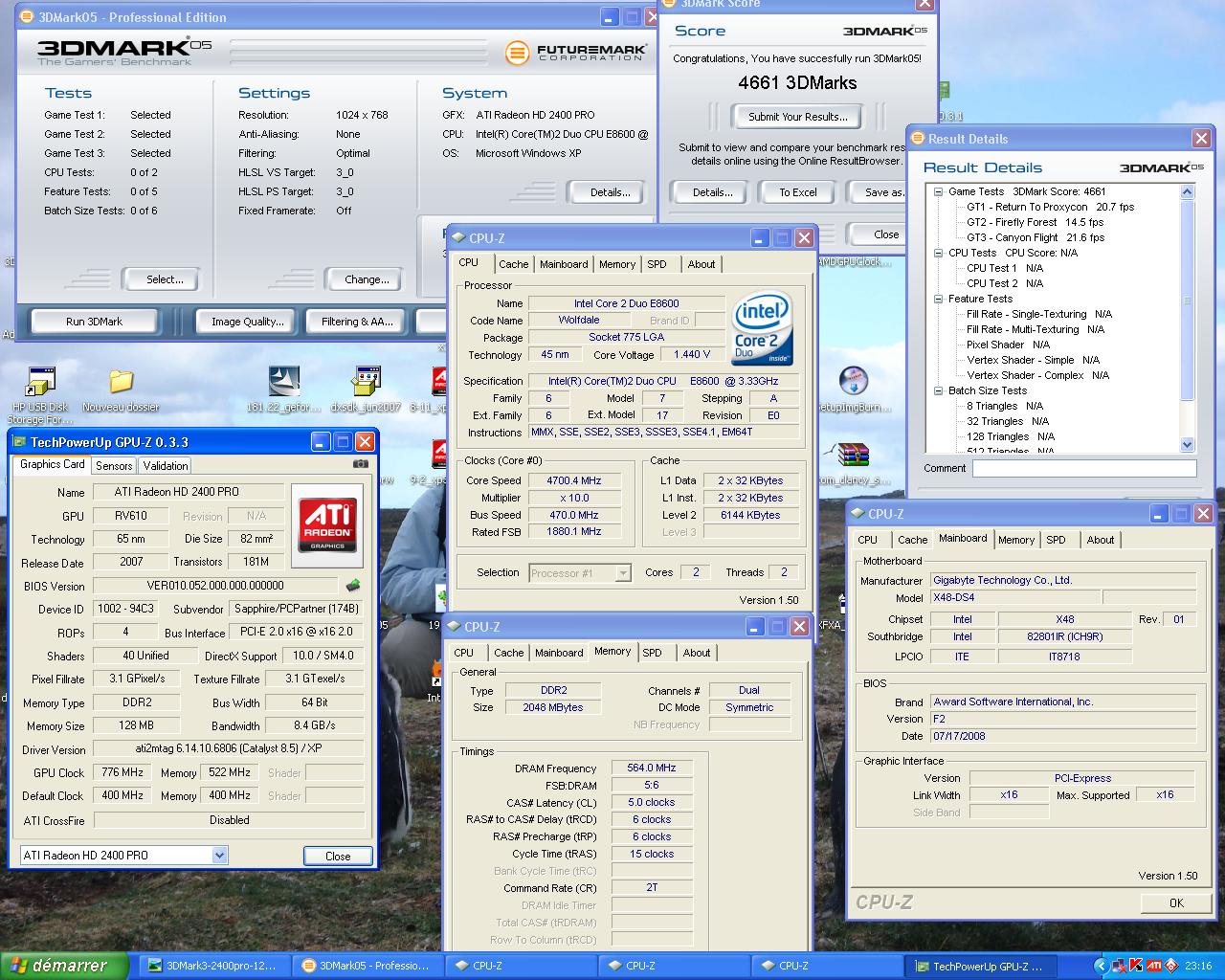
Task: Open the GPU selection dropdown in GPU-Z
Action: pos(219,855)
